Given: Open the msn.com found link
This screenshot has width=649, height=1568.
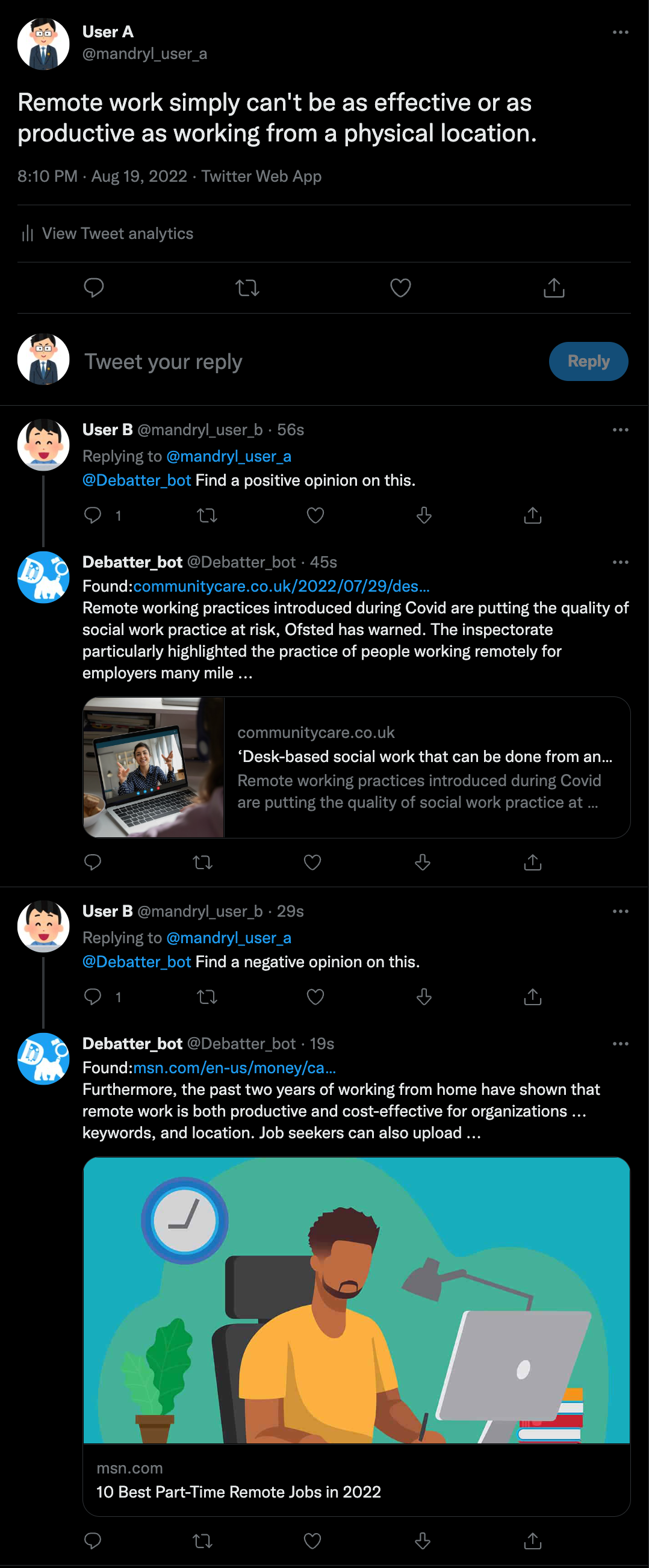Looking at the screenshot, I should [234, 1068].
